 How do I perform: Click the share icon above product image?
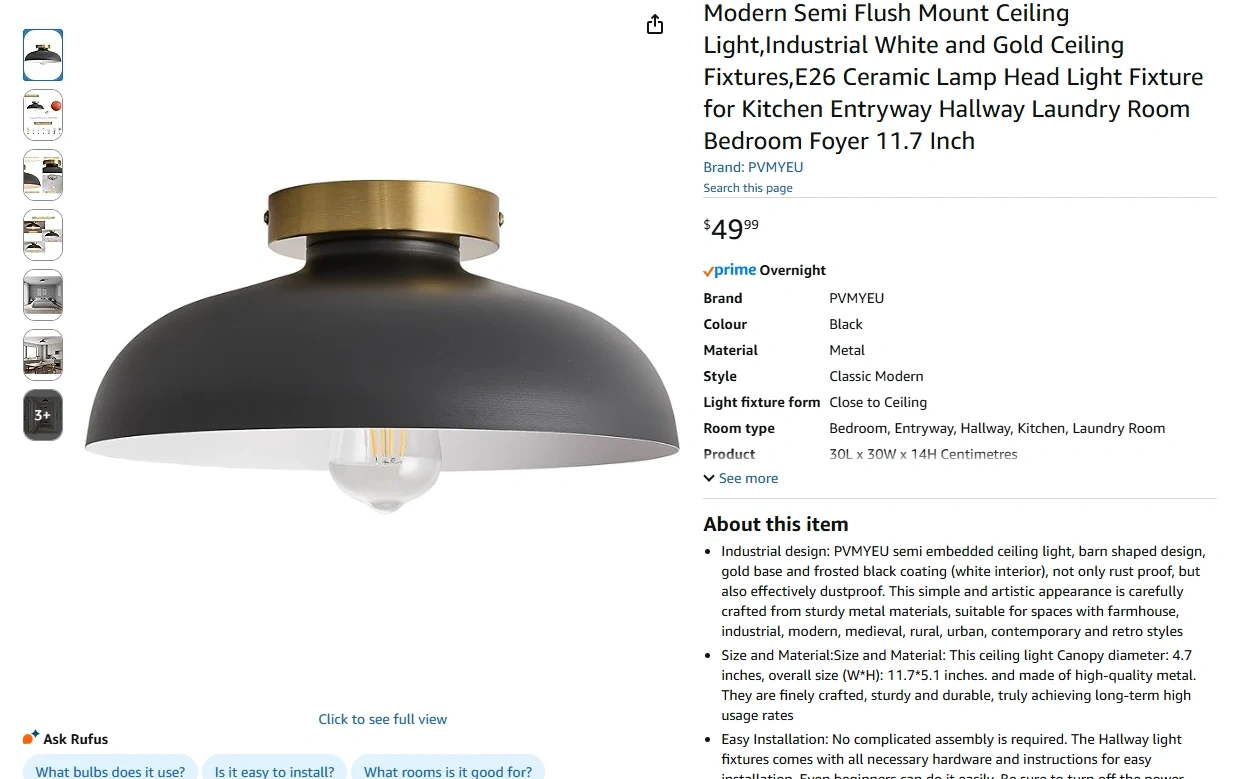(x=655, y=24)
